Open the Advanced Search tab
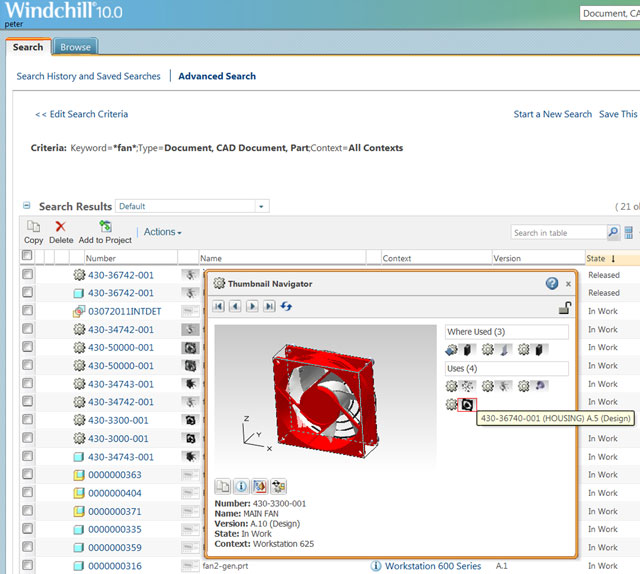 coord(217,76)
